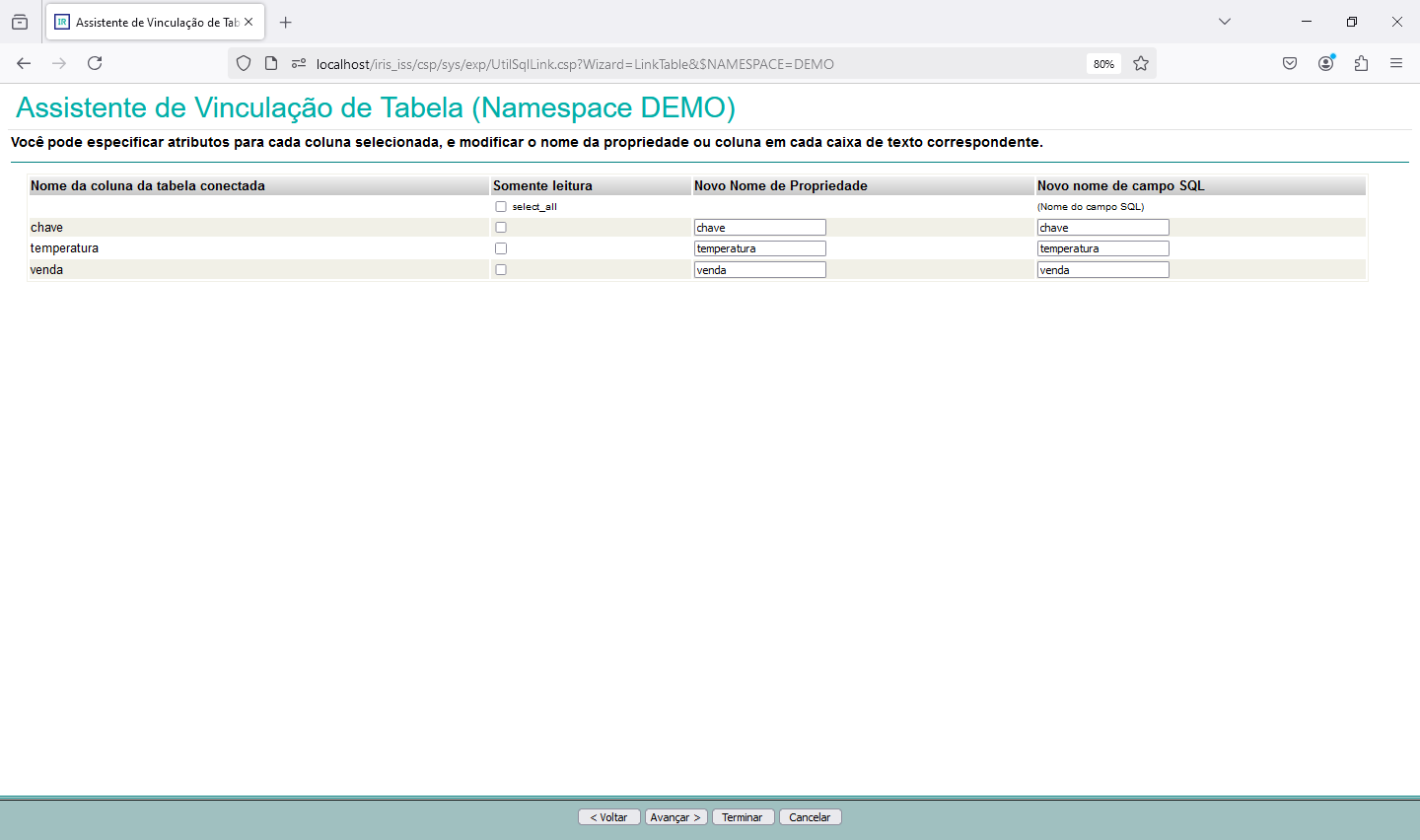Toggle read-only checkbox for venda row
The height and width of the screenshot is (840, 1420).
[501, 270]
